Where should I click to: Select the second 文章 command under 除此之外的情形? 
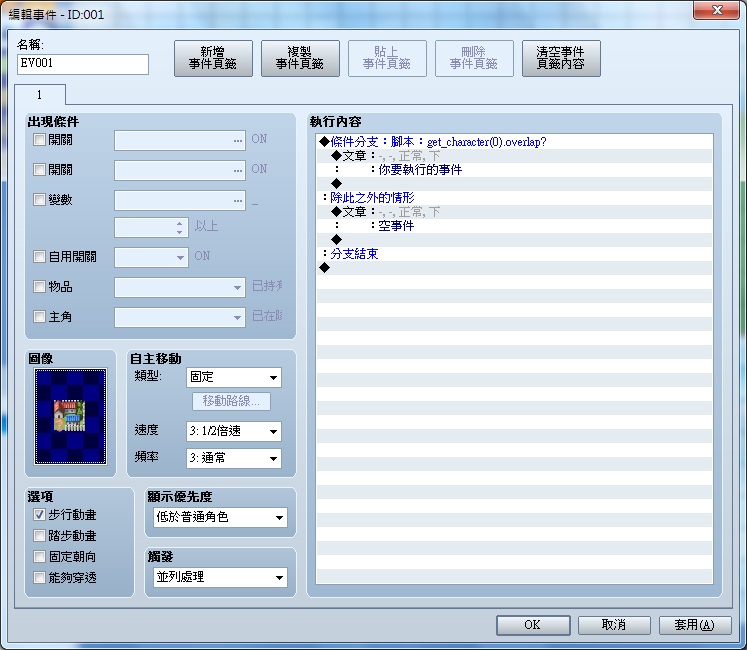(515, 212)
